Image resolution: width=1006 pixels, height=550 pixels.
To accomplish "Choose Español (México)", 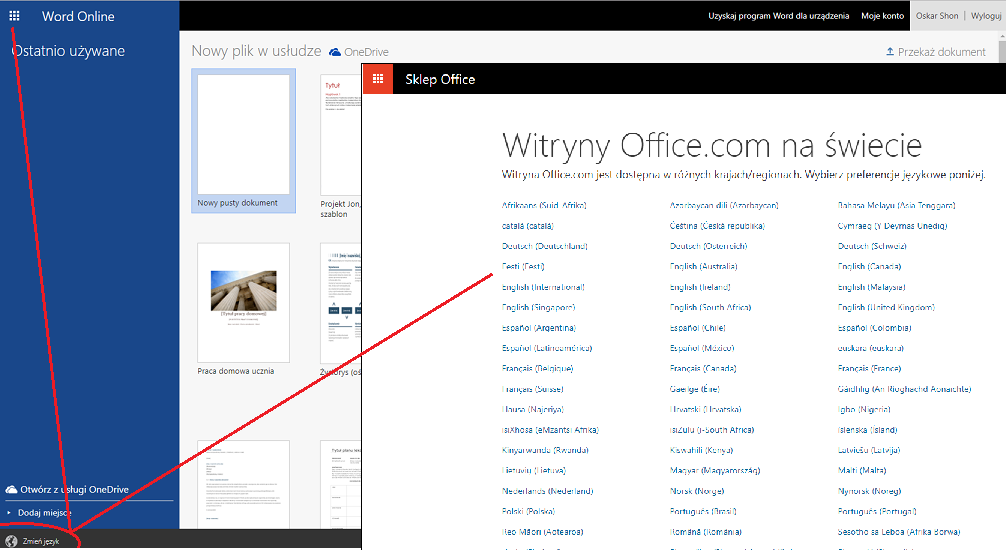I will (x=702, y=348).
